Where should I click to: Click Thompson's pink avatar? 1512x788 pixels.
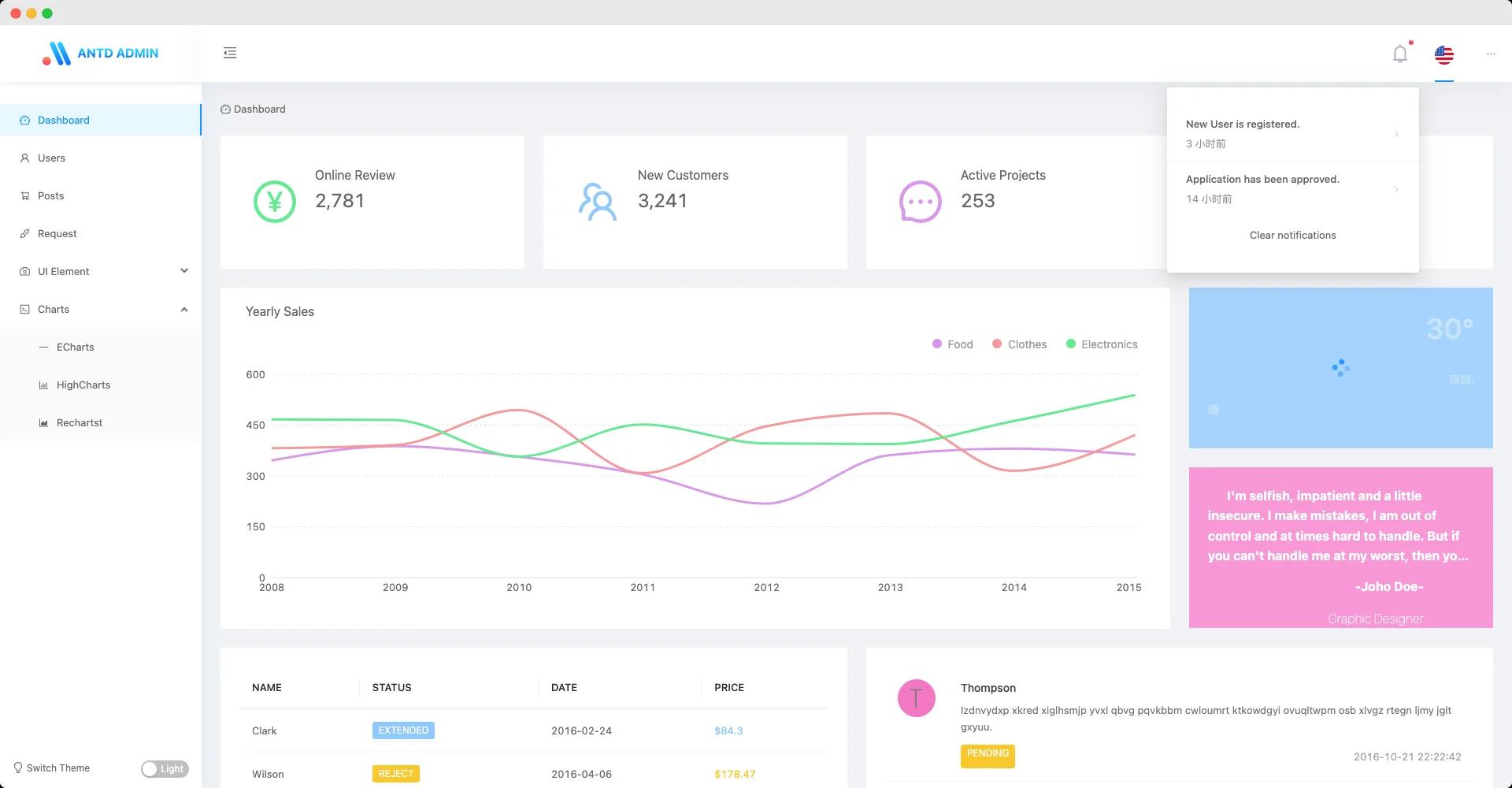click(916, 697)
